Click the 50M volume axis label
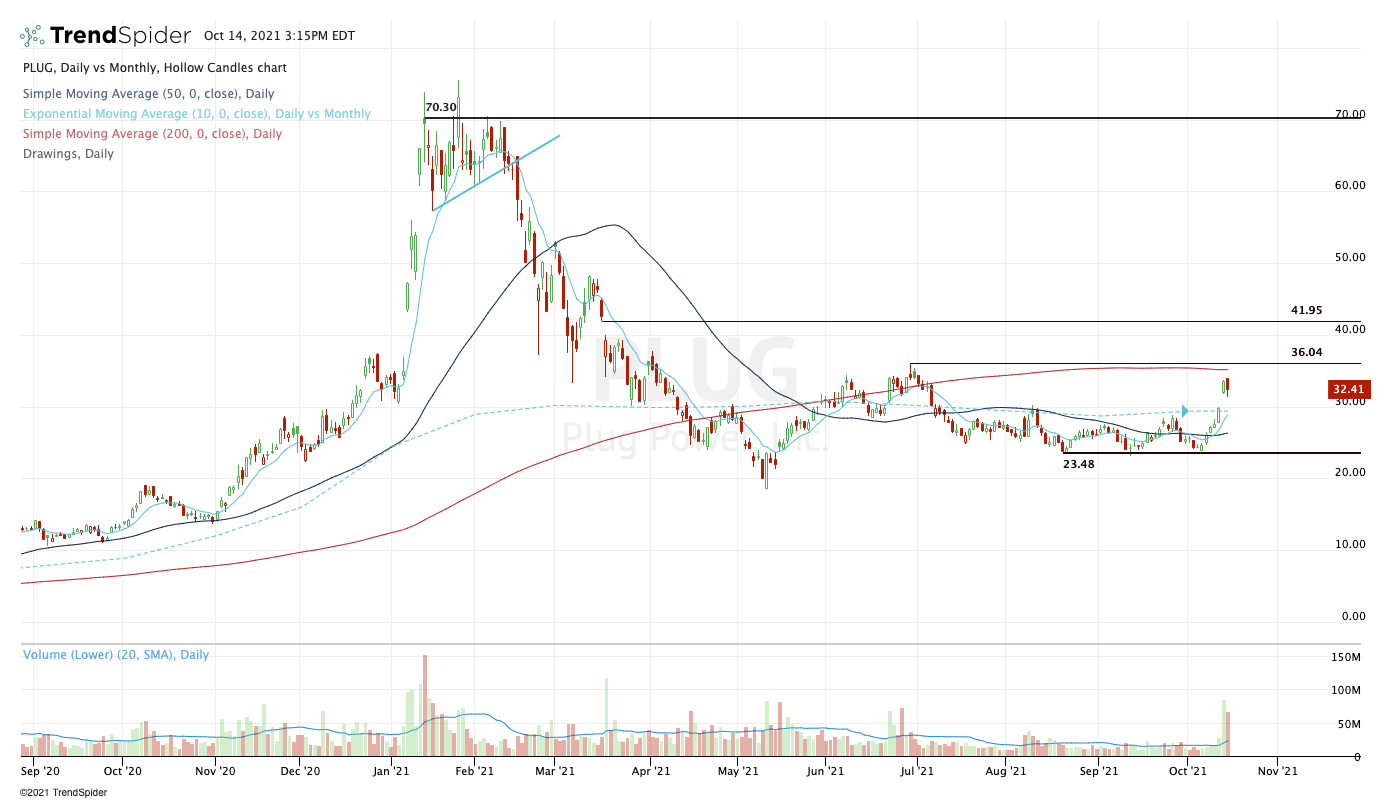 [1349, 724]
